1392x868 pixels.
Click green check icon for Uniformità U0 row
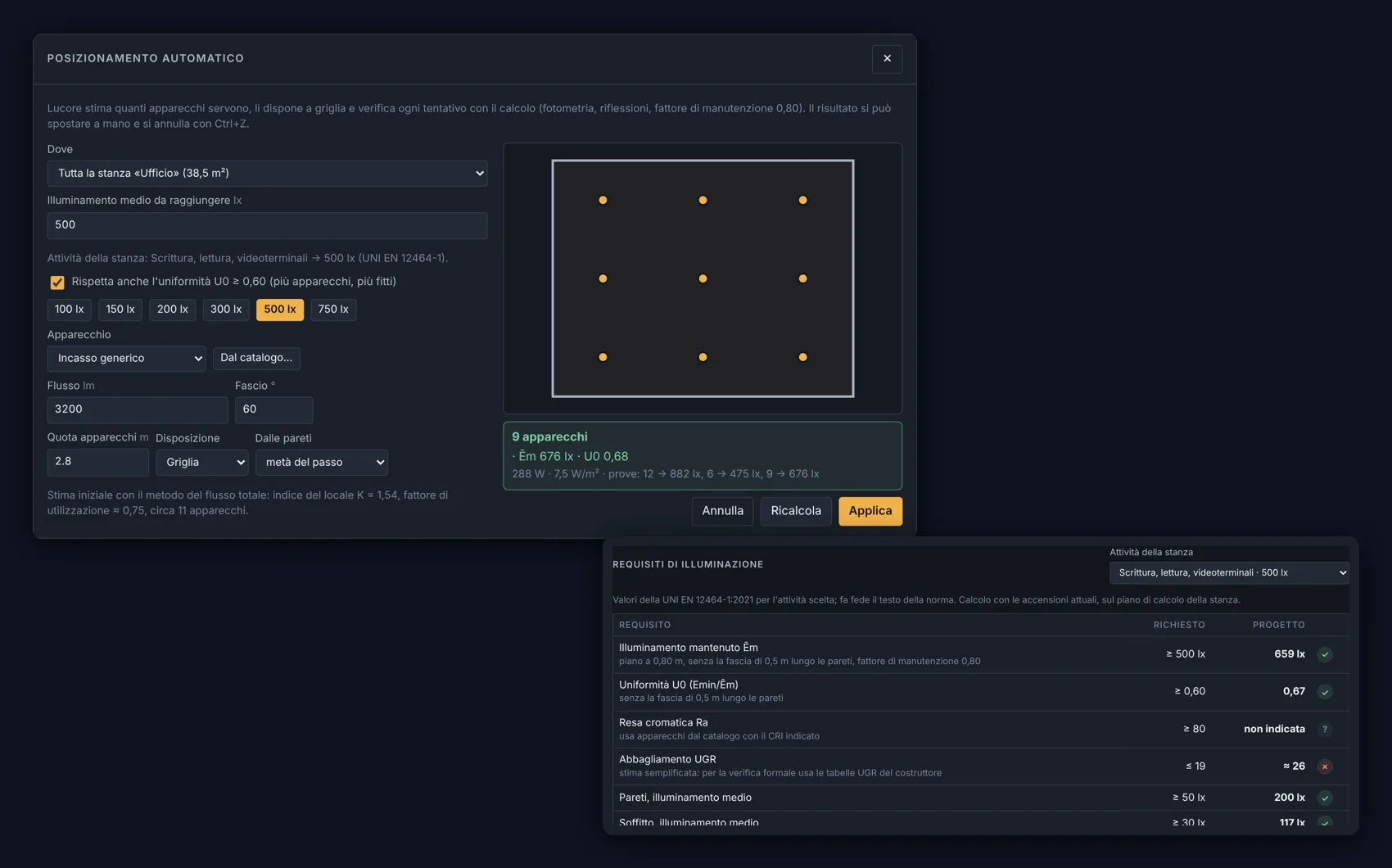1325,692
